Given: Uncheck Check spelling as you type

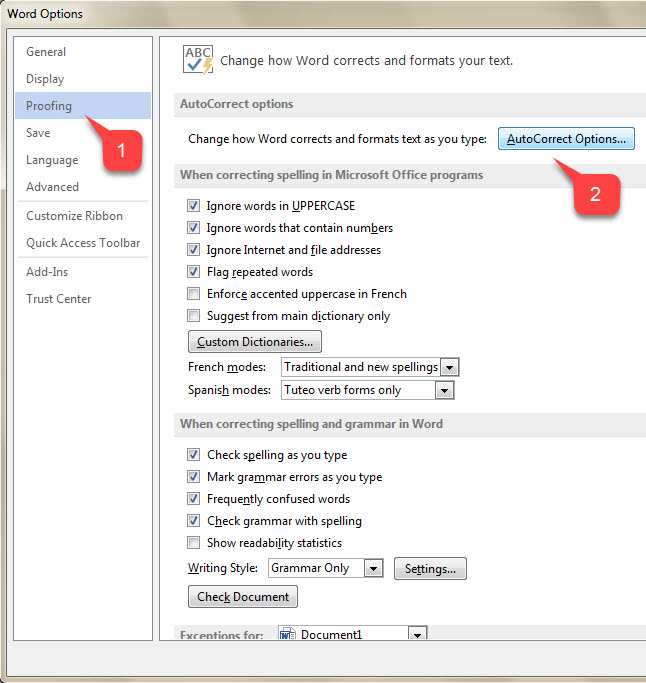Looking at the screenshot, I should point(194,455).
